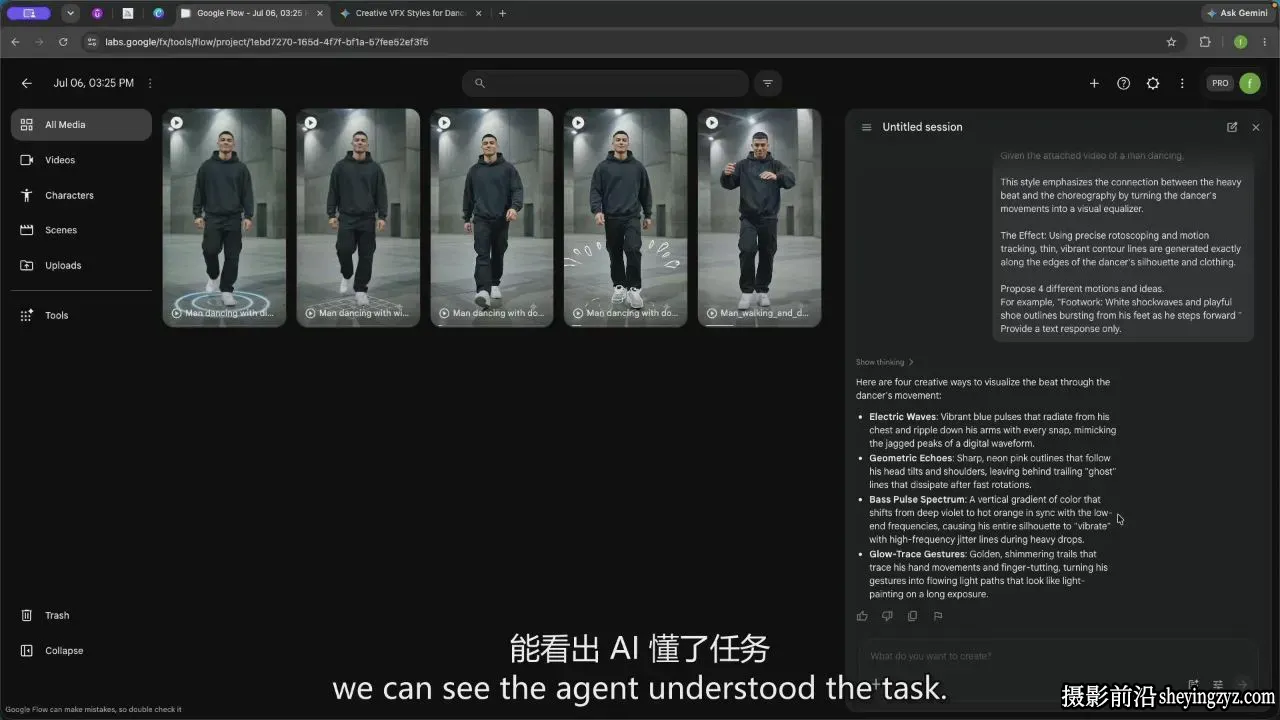Screen dimensions: 1280x720
Task: Start a new session with the edit icon
Action: [x=1232, y=127]
